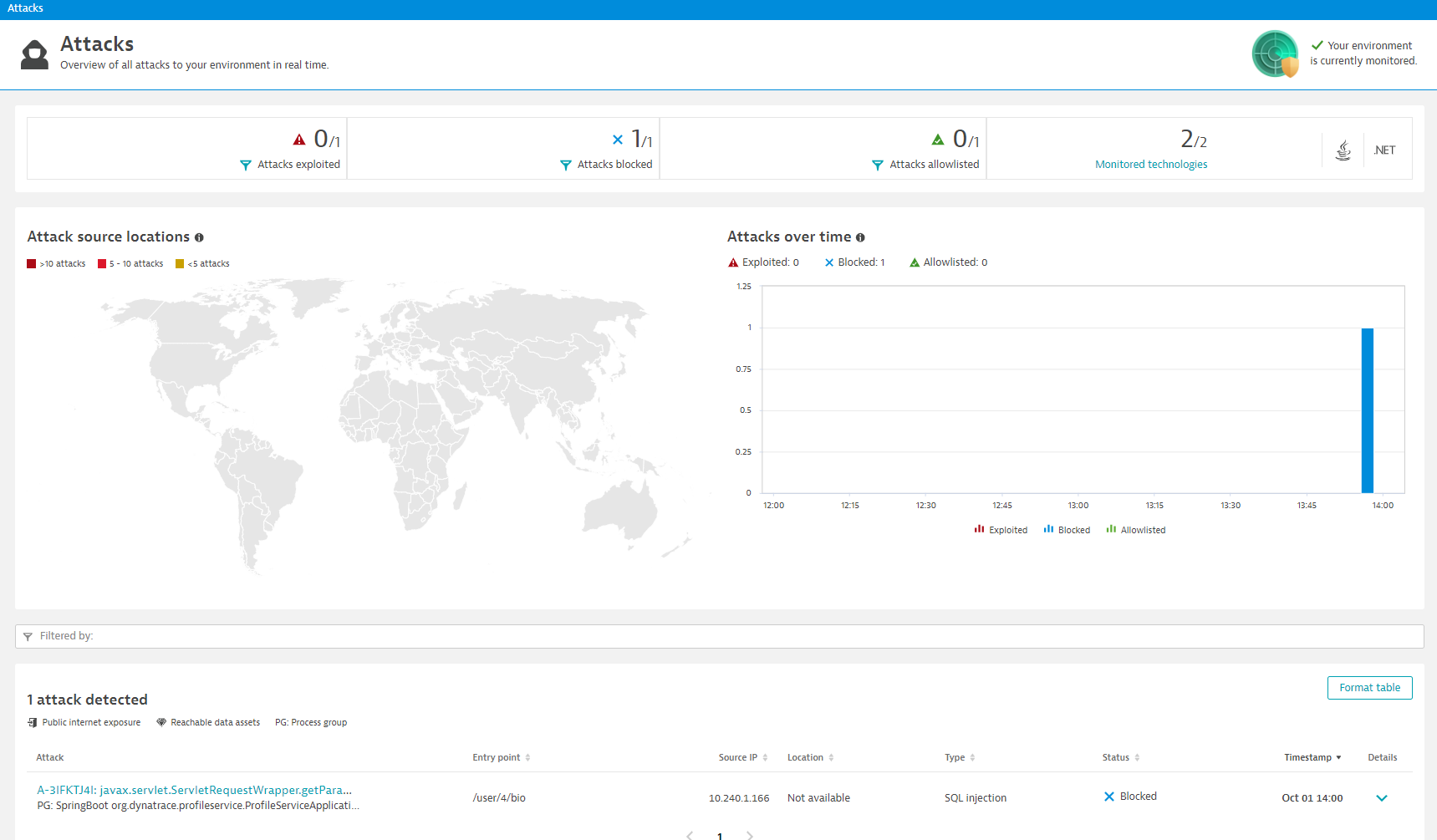Click the >10 attacks red legend swatch
Viewport: 1437px width, 840px height.
[x=32, y=264]
